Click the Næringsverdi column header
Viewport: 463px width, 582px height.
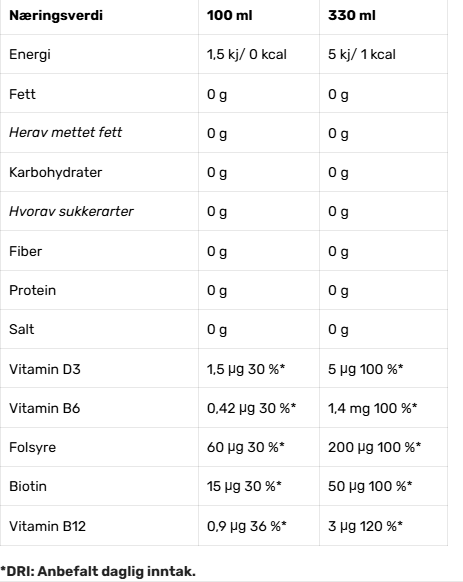[x=56, y=16]
